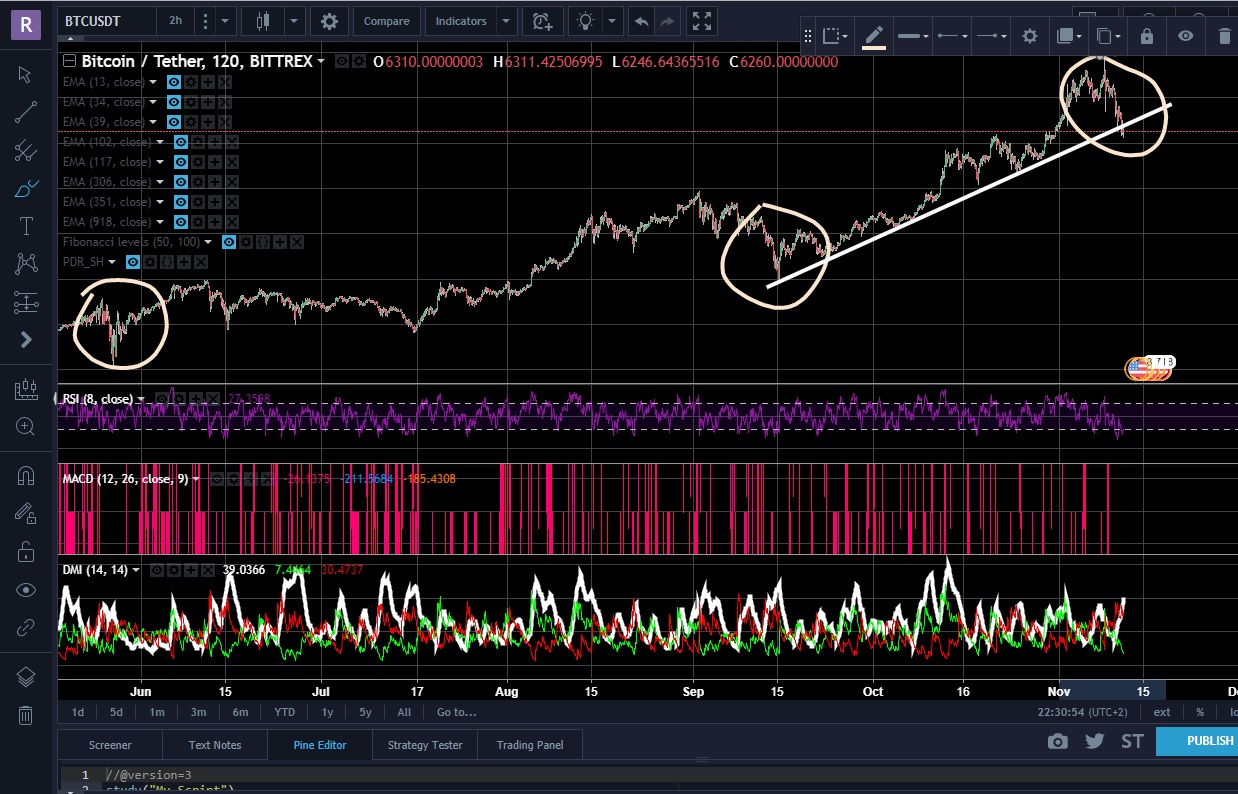The image size is (1238, 794).
Task: Open the chart style dropdown arrow
Action: [294, 21]
